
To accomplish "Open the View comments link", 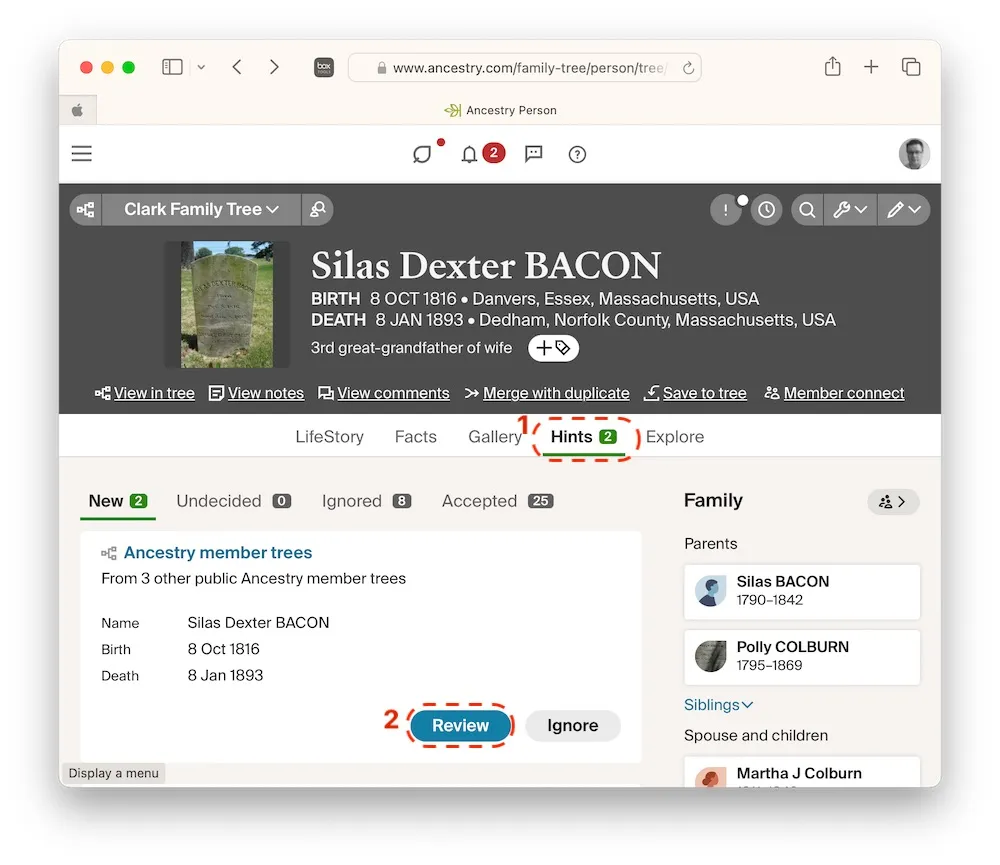I will click(384, 393).
